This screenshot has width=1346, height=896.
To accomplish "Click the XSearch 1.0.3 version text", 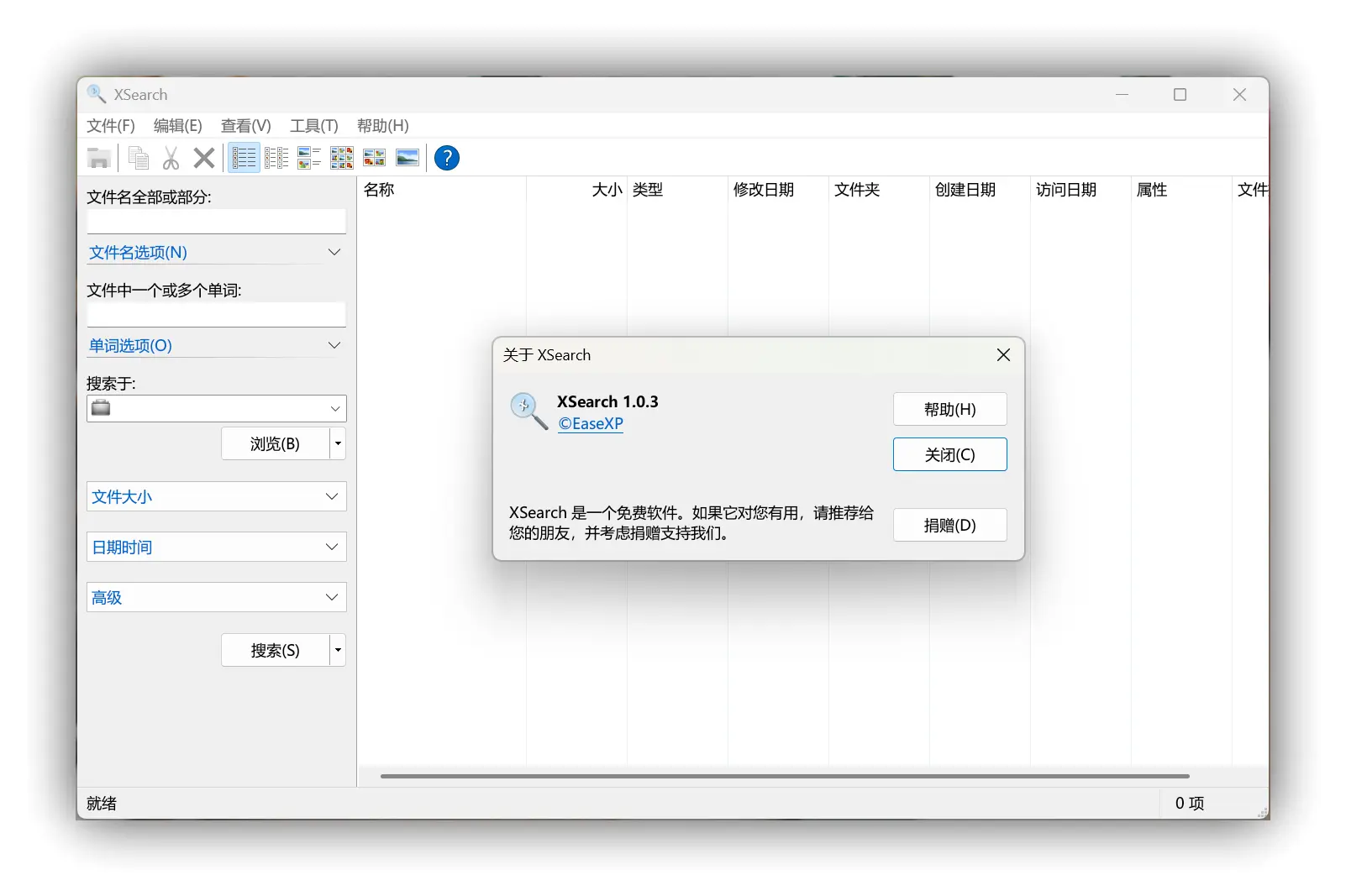I will pos(607,401).
